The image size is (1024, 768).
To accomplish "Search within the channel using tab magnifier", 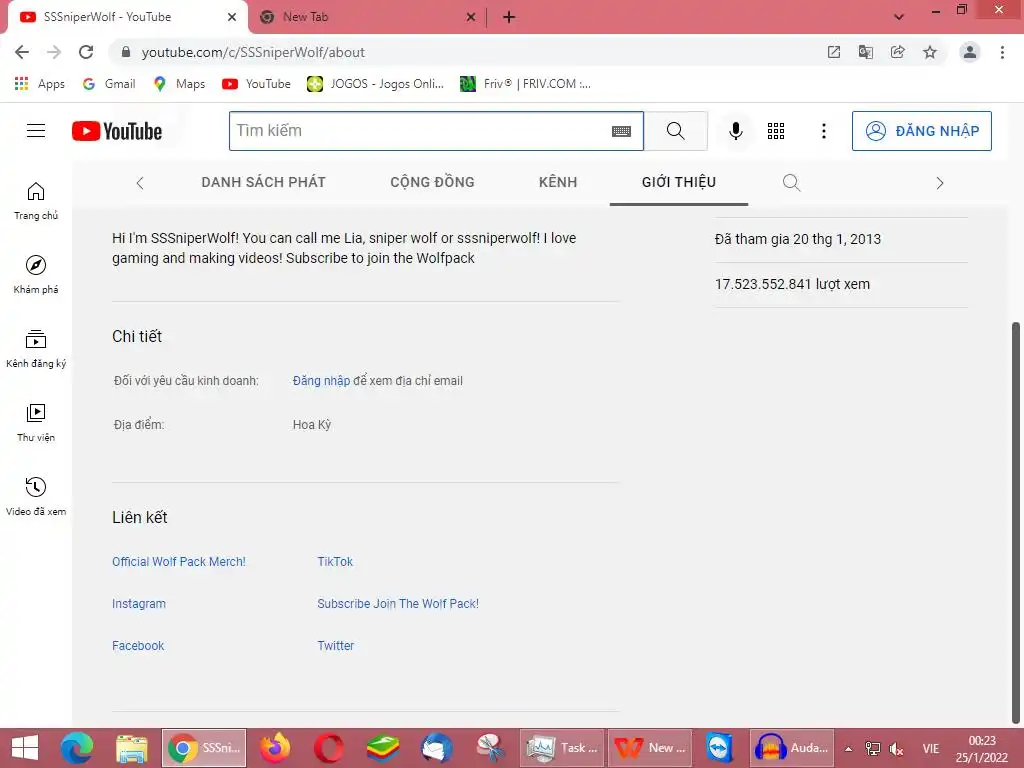I will point(791,182).
